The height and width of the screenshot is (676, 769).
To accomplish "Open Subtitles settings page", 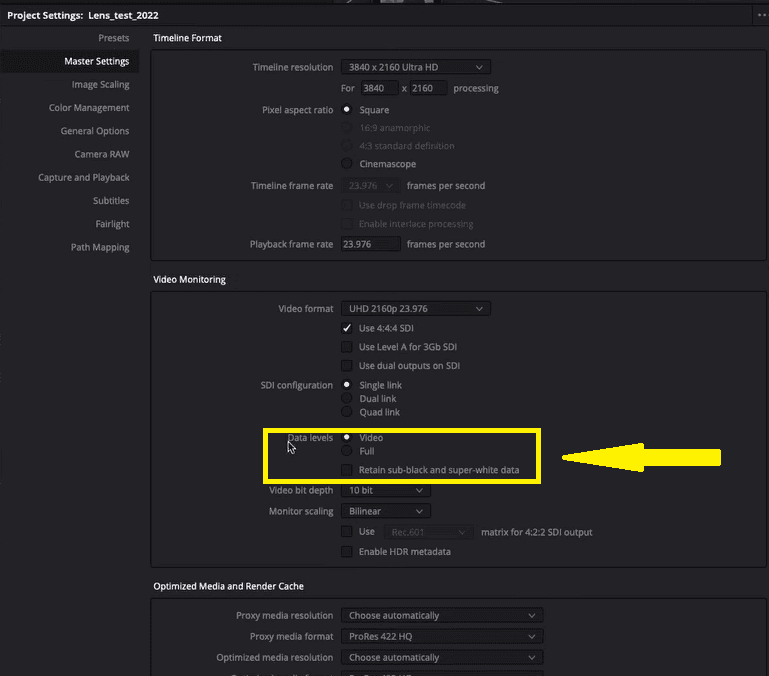I will pos(111,201).
